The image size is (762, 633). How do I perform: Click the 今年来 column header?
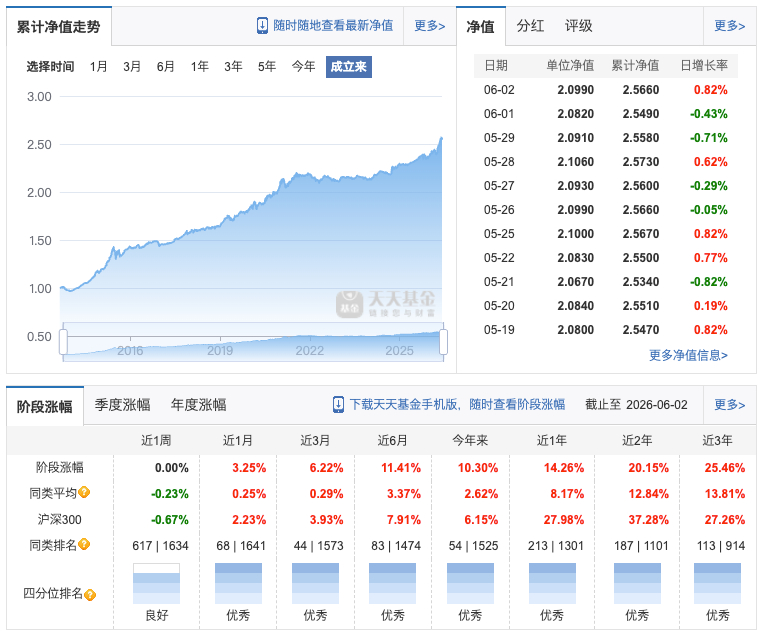(x=470, y=441)
